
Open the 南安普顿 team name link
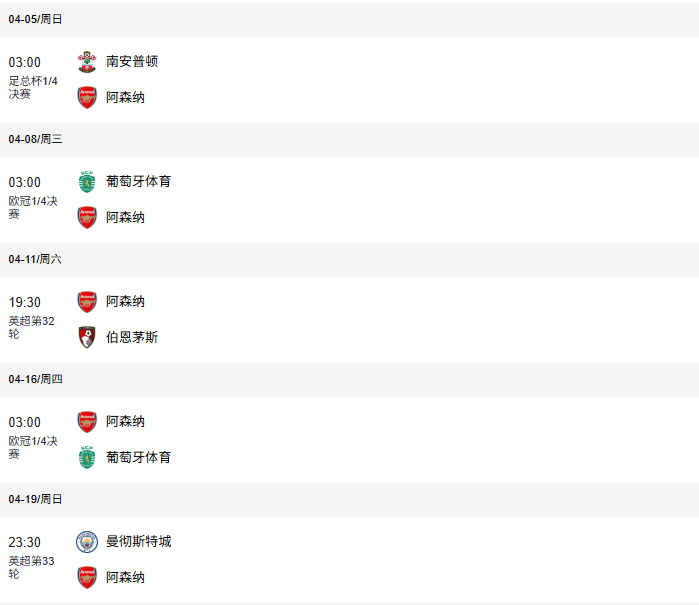point(132,61)
